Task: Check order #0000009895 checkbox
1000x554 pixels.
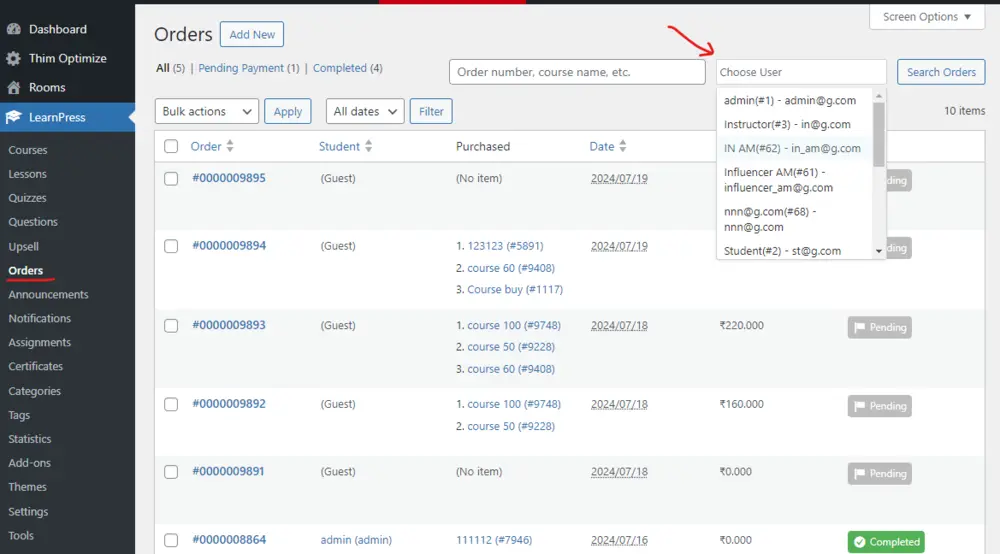Action: coord(171,179)
